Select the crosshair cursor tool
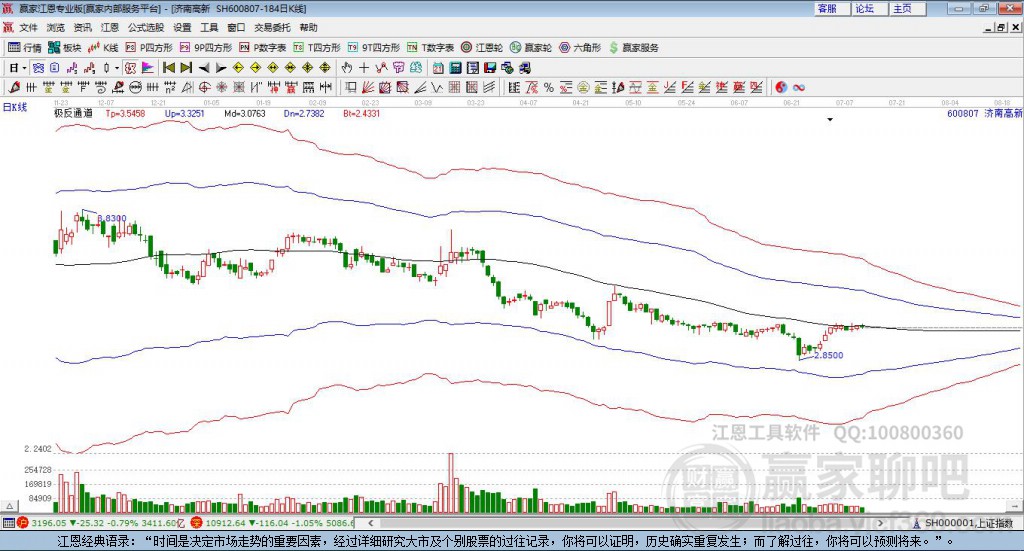Viewport: 1024px width, 551px height. 364,68
